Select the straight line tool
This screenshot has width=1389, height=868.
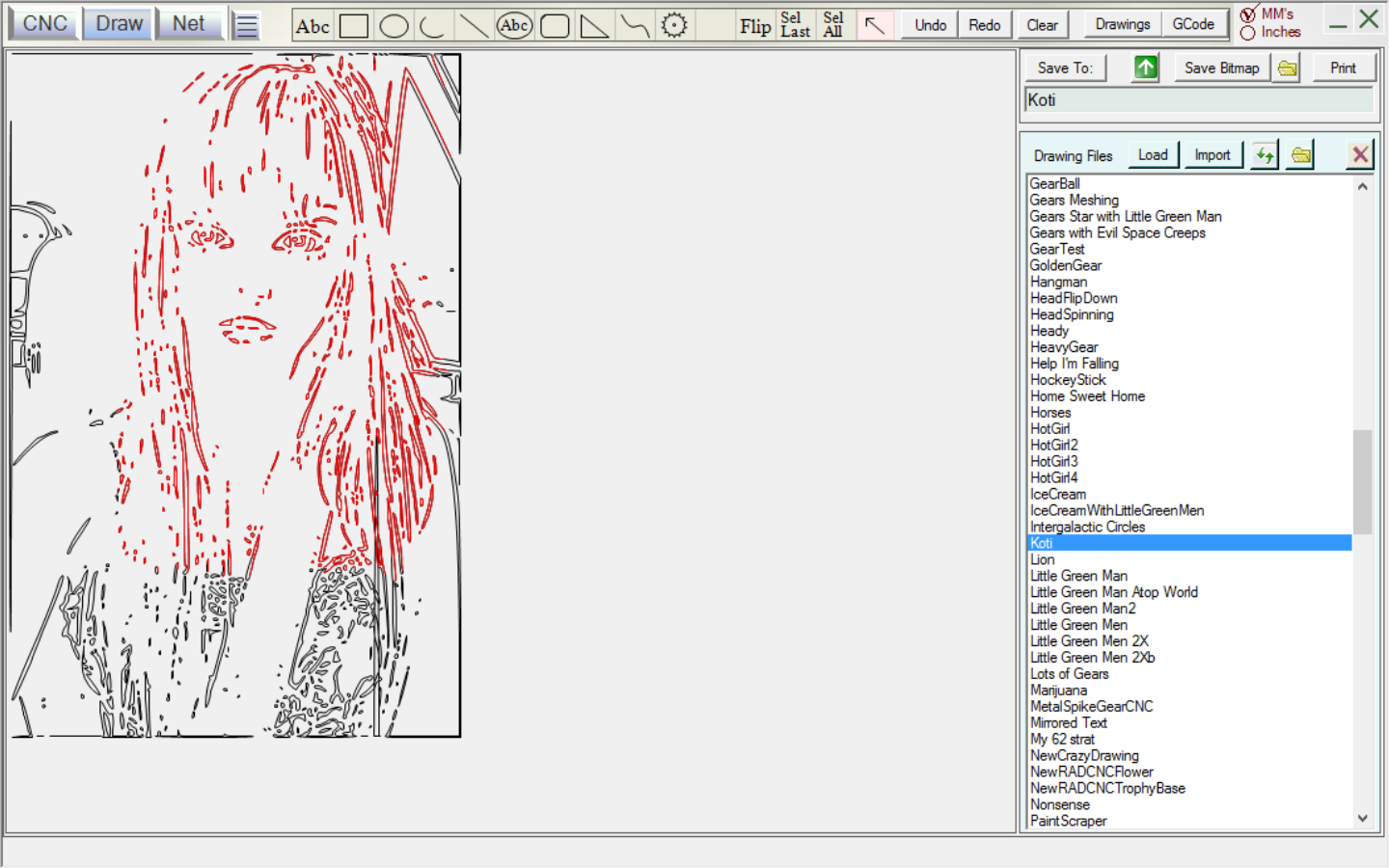[x=473, y=26]
